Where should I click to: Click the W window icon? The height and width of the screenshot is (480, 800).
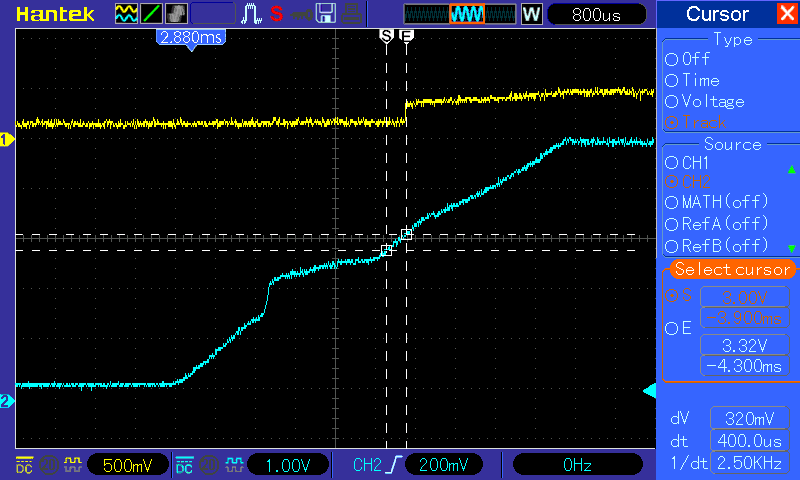(531, 14)
